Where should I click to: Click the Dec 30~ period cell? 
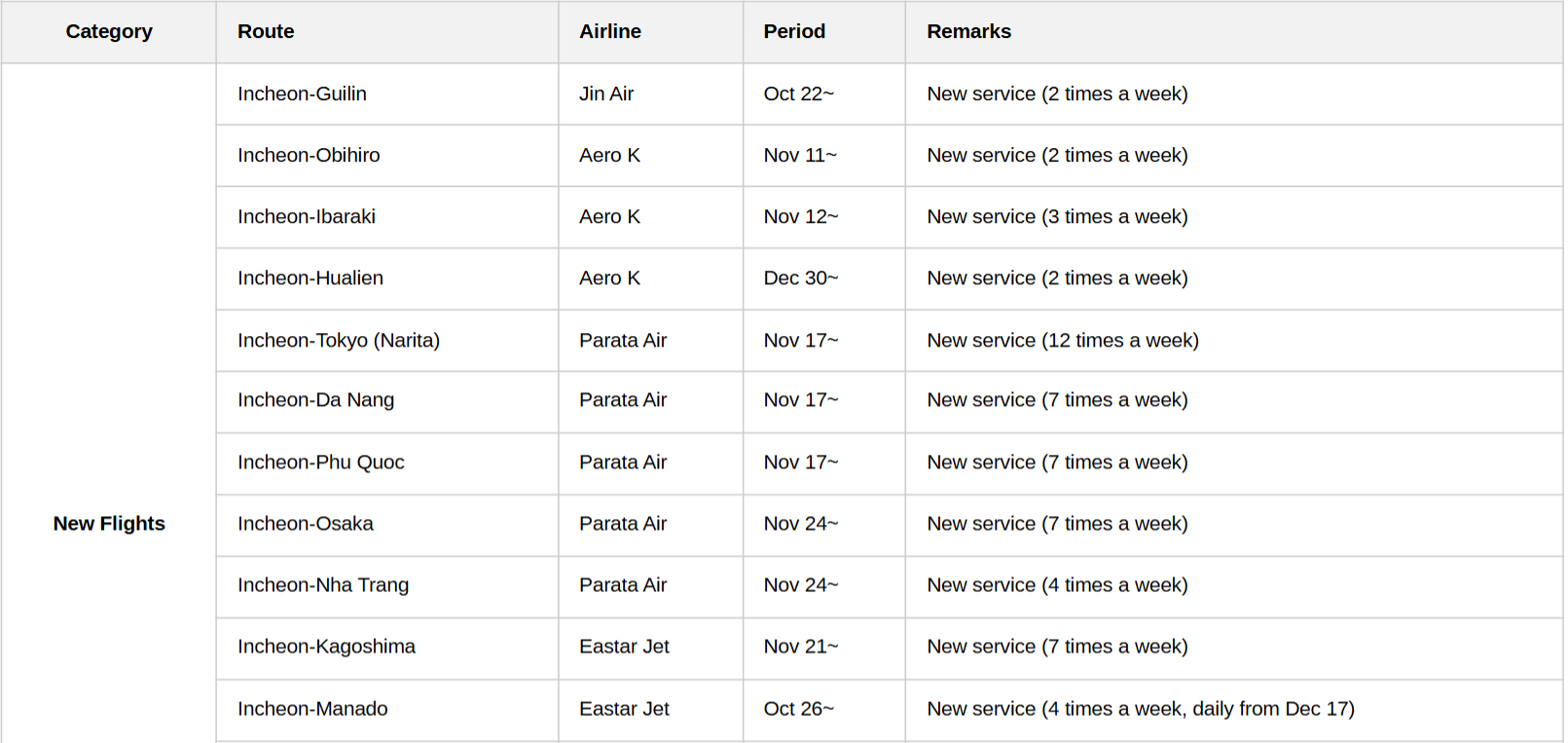[x=800, y=278]
